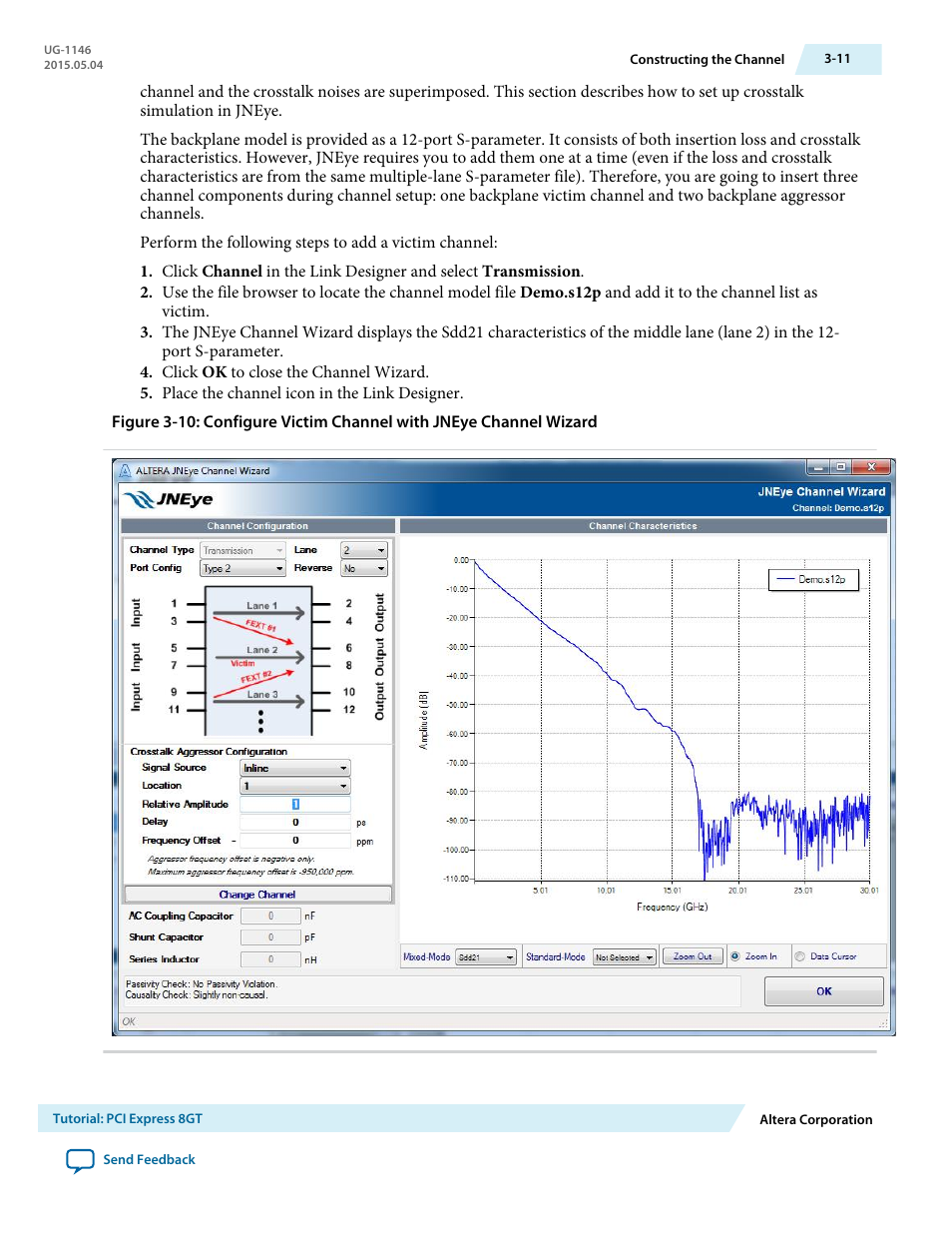Click the Change Channel button
Viewport: 952px width, 1233px height.
pos(257,895)
